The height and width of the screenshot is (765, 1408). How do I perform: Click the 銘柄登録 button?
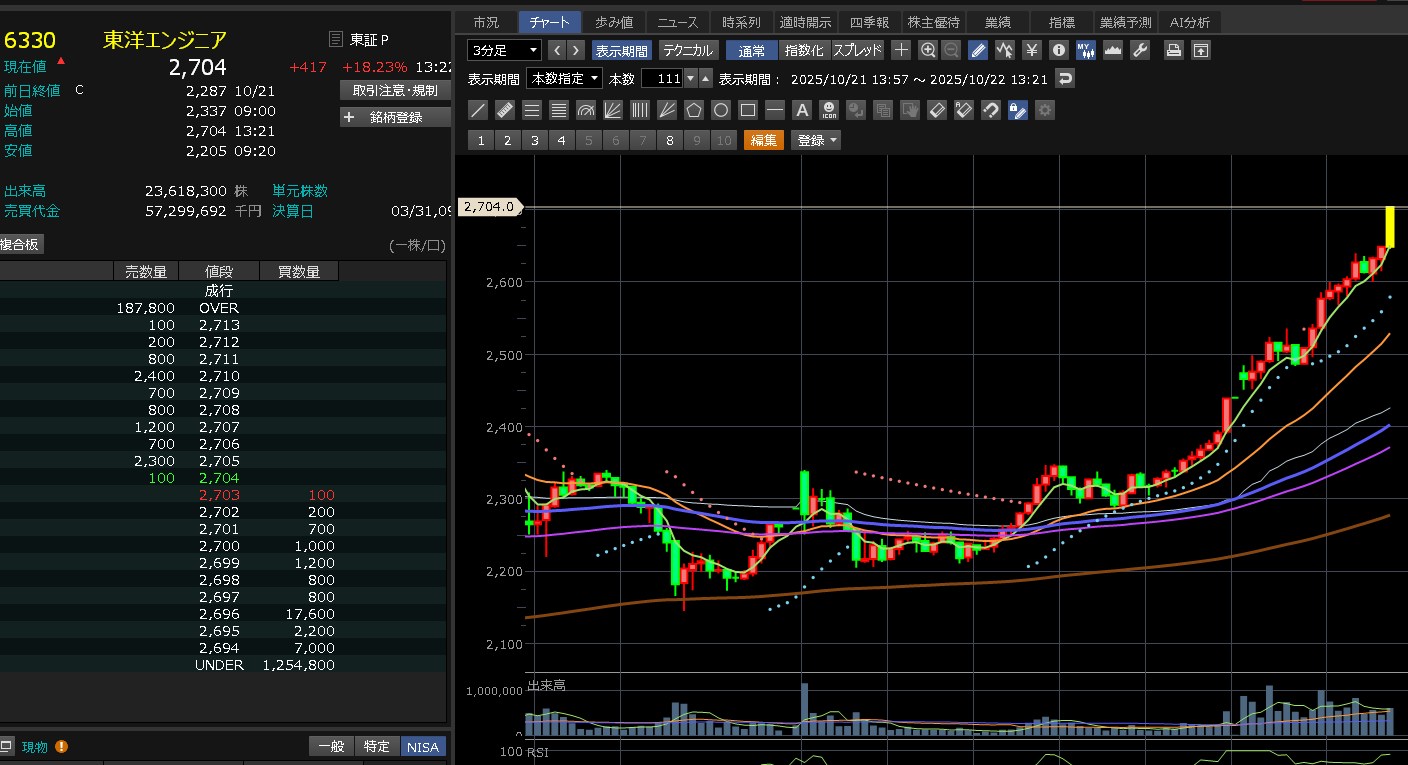click(x=395, y=117)
